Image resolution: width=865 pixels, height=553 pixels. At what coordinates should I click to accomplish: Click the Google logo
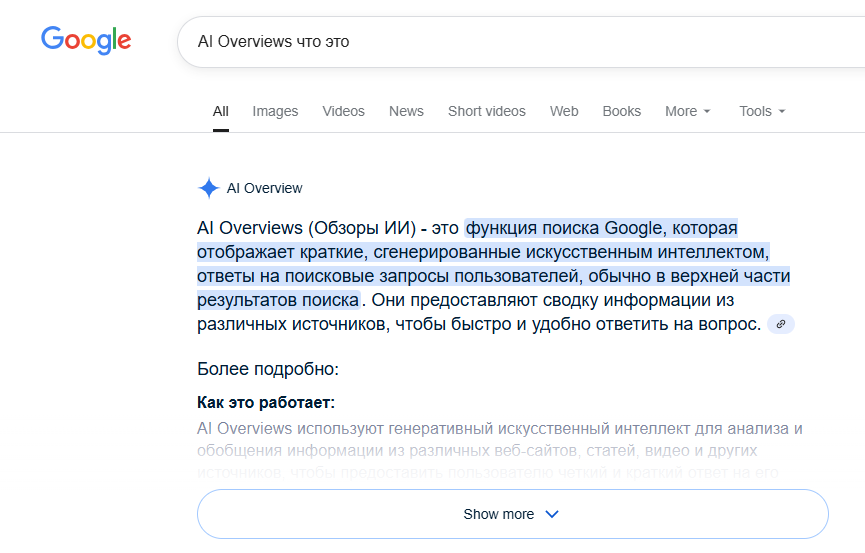(x=86, y=40)
